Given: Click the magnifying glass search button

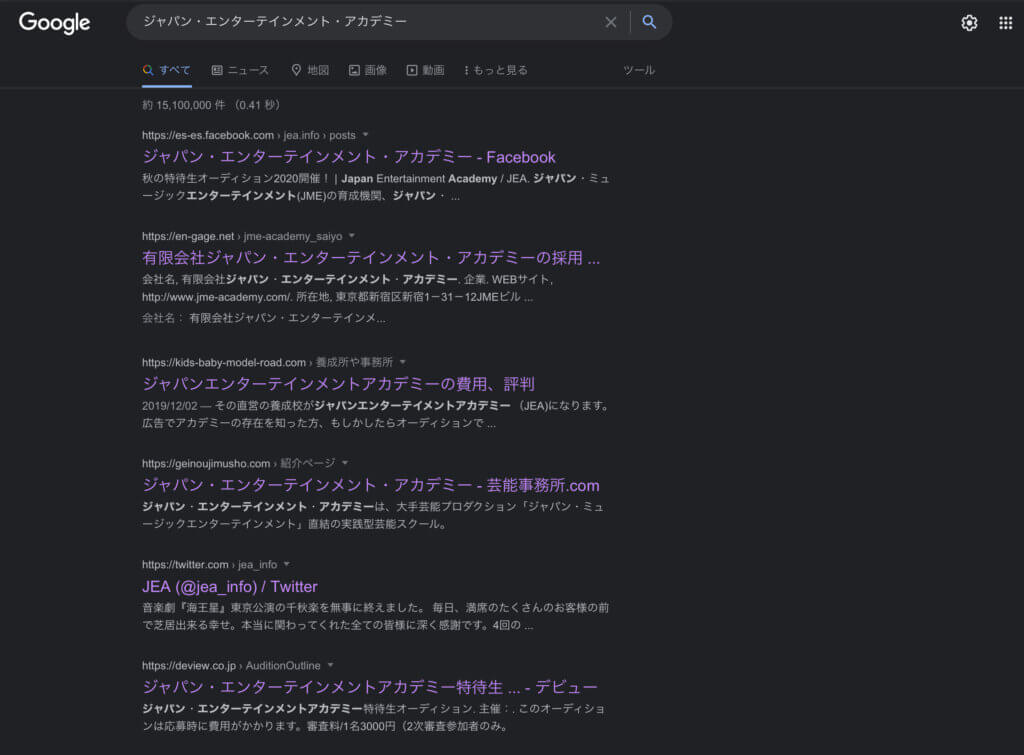Looking at the screenshot, I should (649, 22).
